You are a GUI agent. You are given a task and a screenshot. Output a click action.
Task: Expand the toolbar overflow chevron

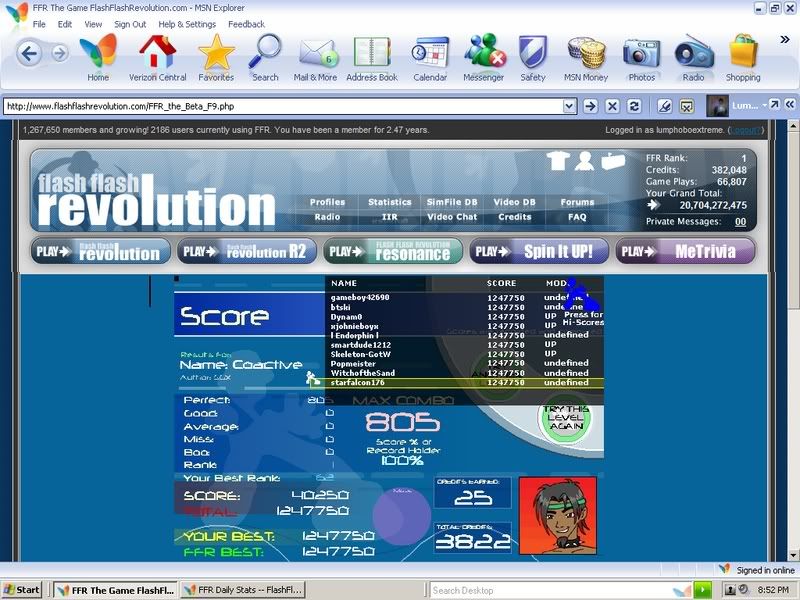pos(785,40)
